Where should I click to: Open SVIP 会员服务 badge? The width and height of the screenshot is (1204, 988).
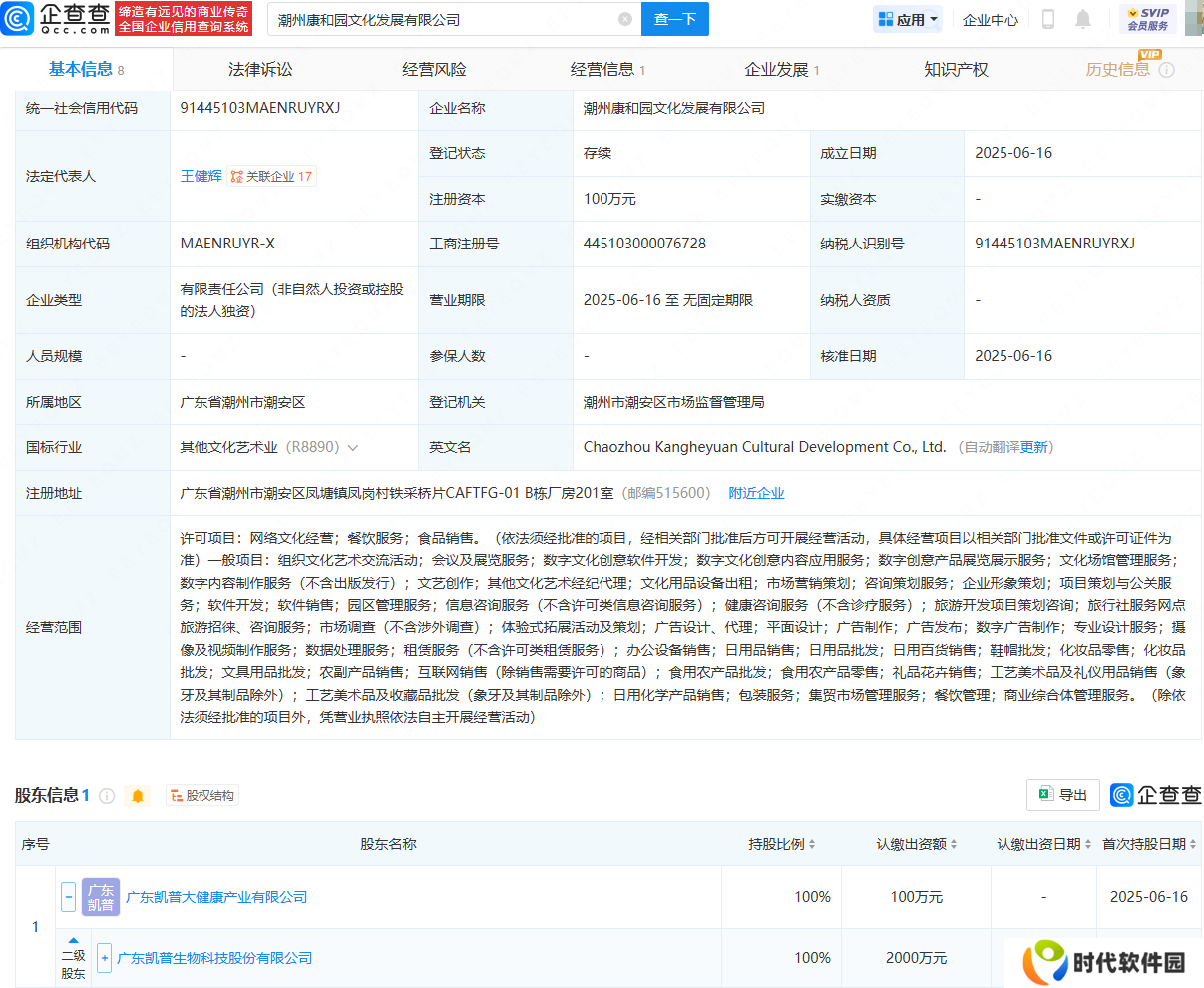(x=1148, y=19)
